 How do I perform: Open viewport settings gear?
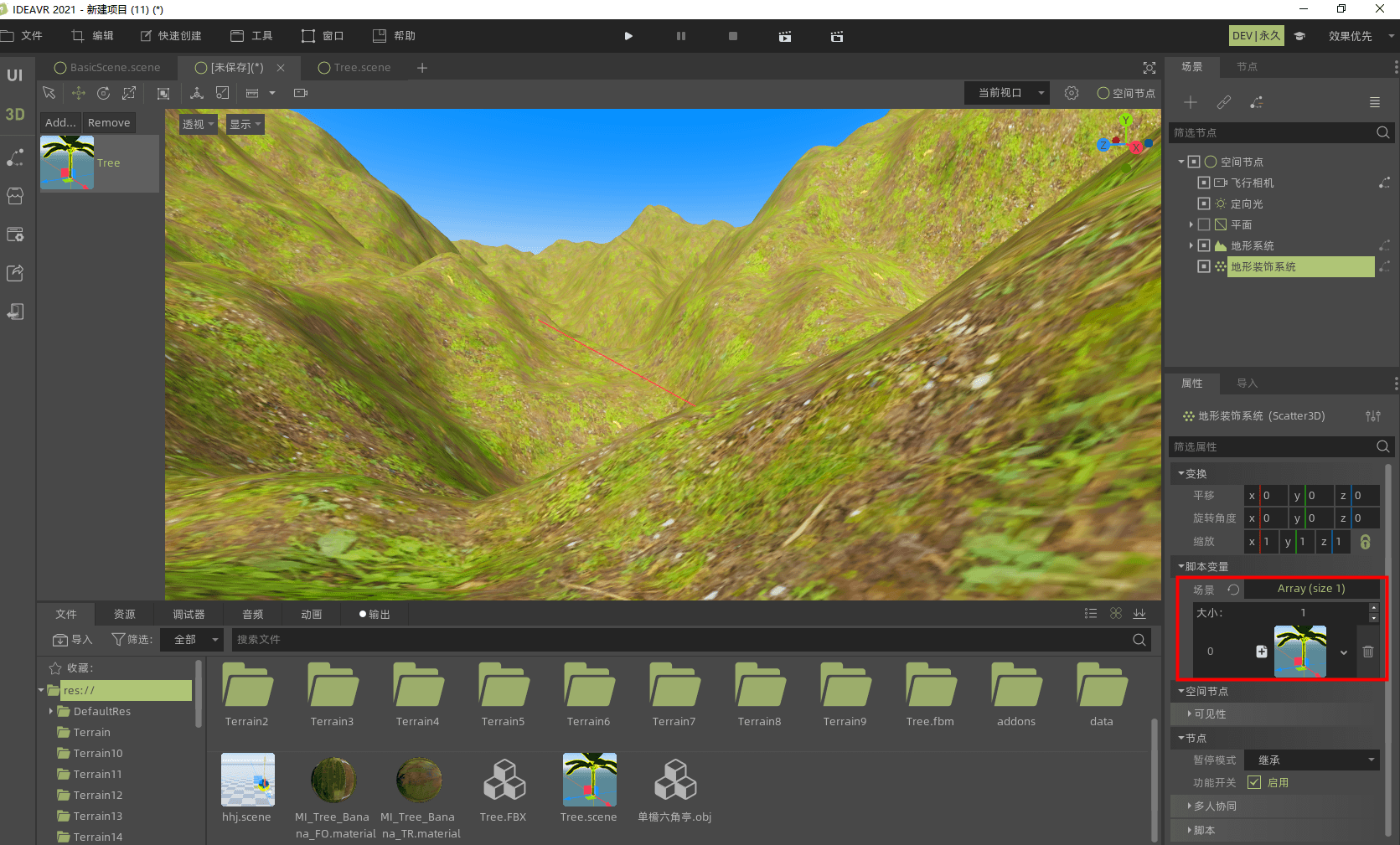pyautogui.click(x=1071, y=93)
